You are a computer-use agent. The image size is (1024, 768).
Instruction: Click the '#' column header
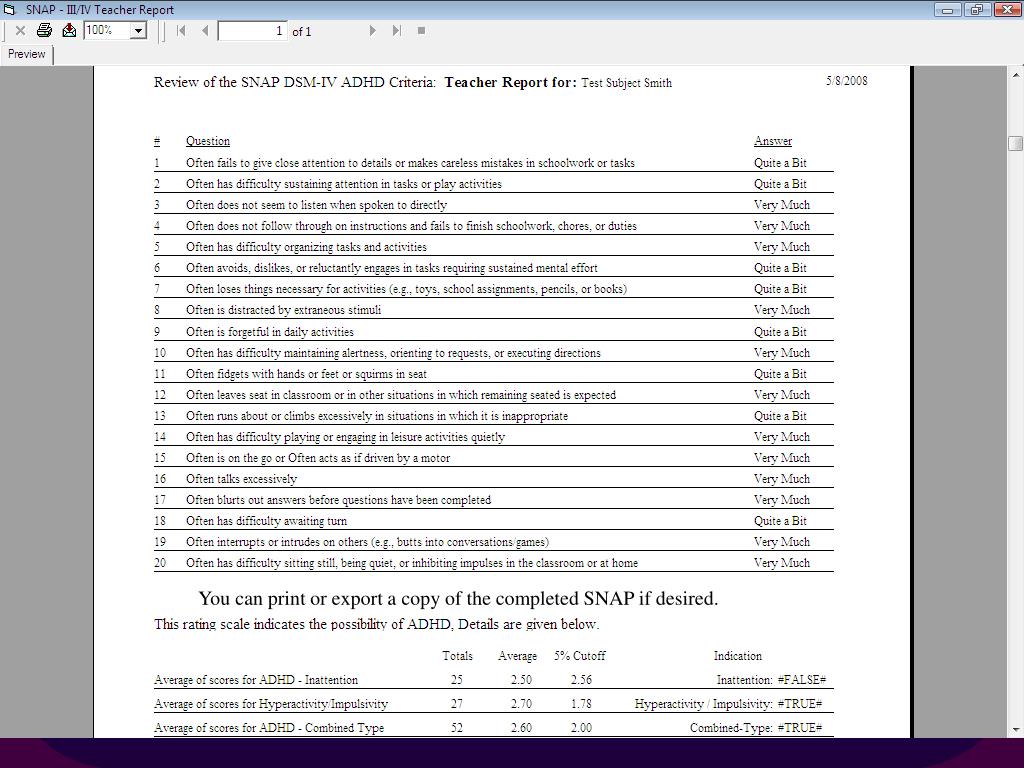pos(157,141)
